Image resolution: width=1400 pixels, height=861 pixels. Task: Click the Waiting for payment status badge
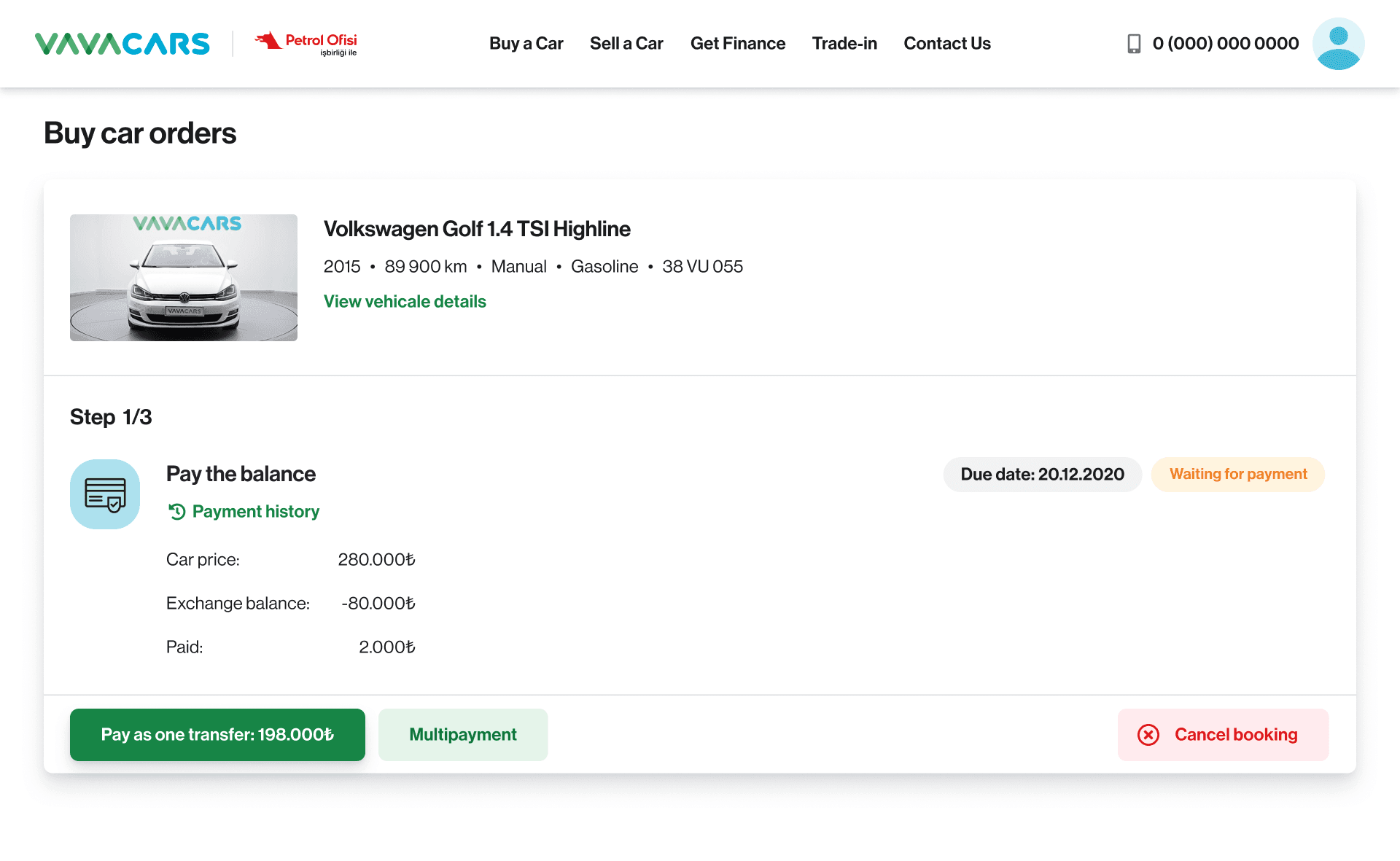1237,475
